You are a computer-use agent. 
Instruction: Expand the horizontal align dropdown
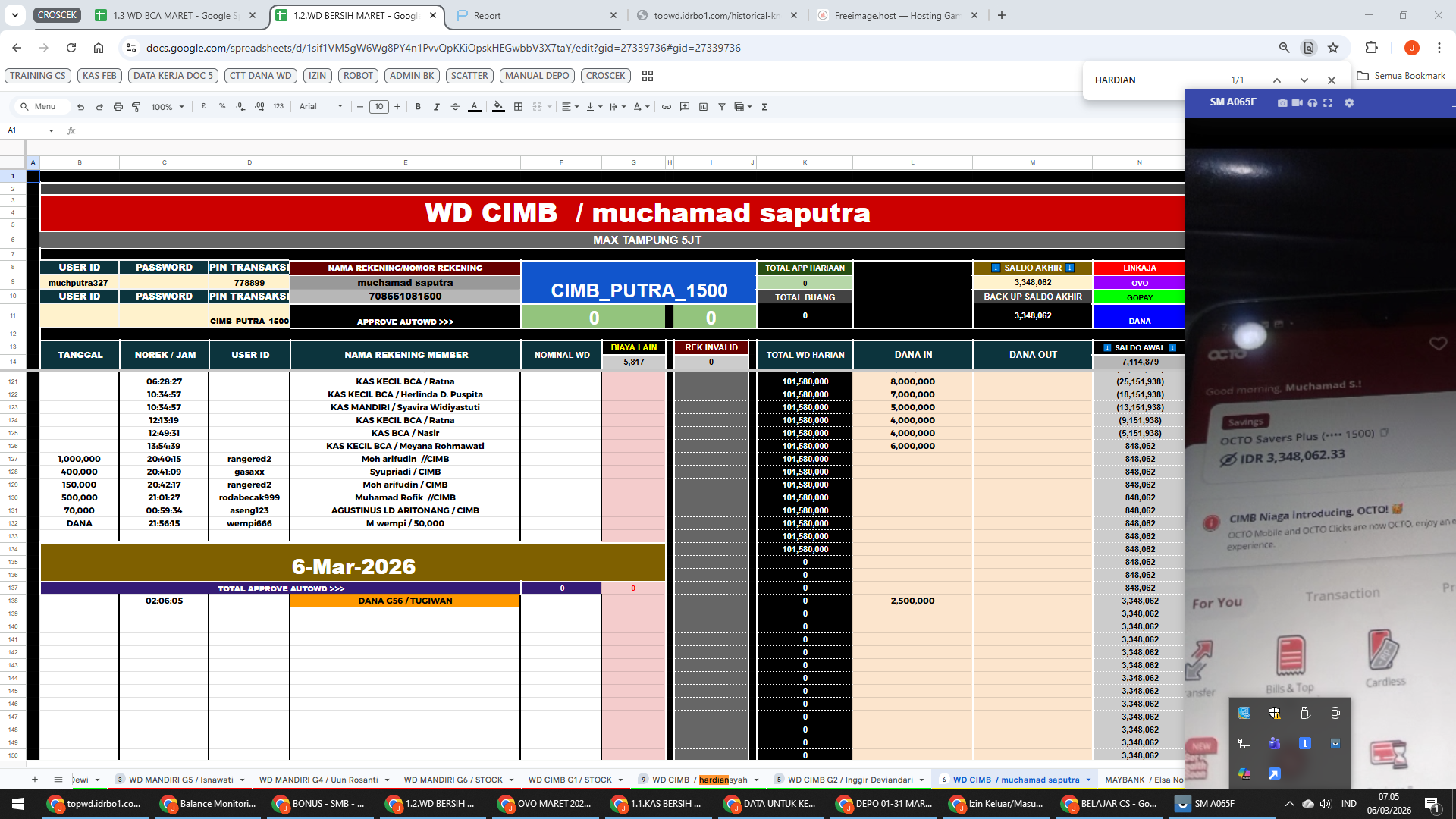[570, 107]
